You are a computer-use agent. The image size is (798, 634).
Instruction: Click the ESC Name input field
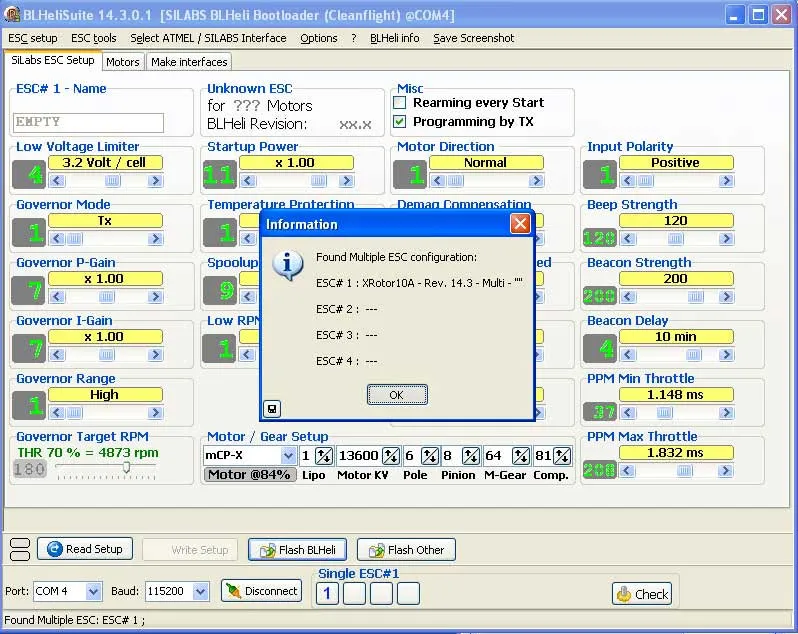pos(88,122)
